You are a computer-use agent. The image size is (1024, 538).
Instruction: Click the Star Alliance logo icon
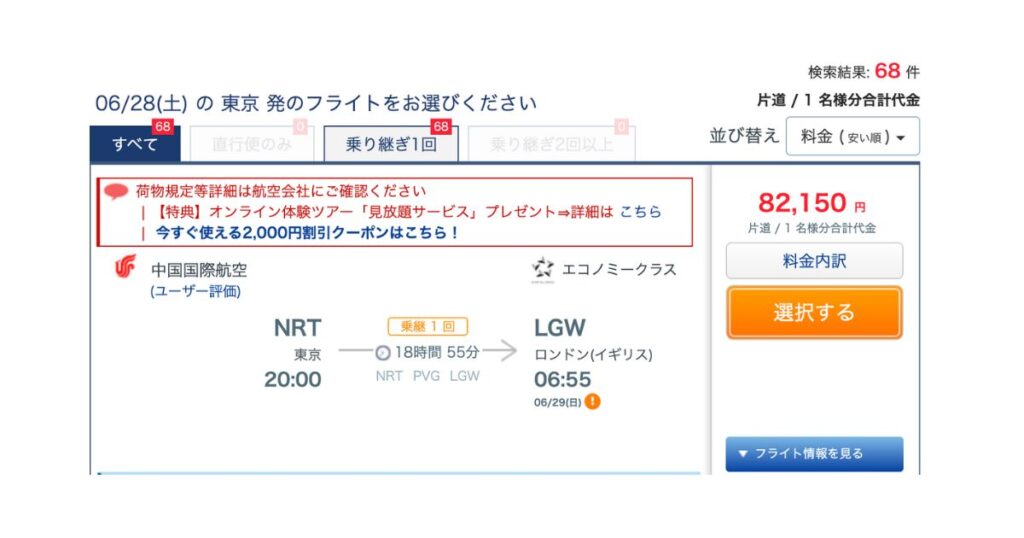(x=542, y=268)
